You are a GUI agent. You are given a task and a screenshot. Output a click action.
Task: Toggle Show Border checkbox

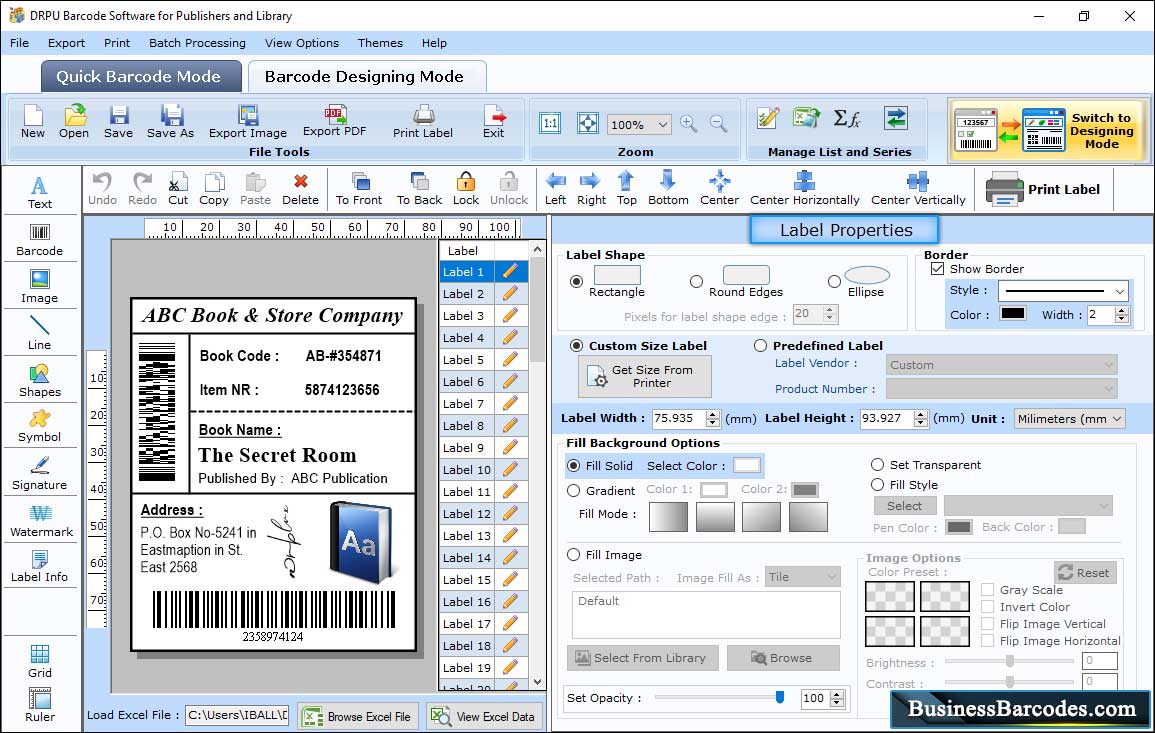tap(937, 268)
